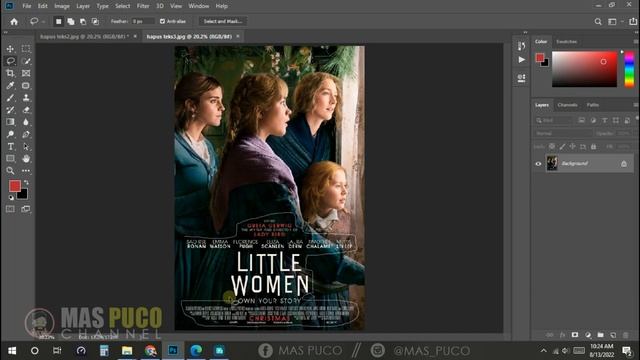640x360 pixels.
Task: Select the Blur tool
Action: (x=26, y=122)
